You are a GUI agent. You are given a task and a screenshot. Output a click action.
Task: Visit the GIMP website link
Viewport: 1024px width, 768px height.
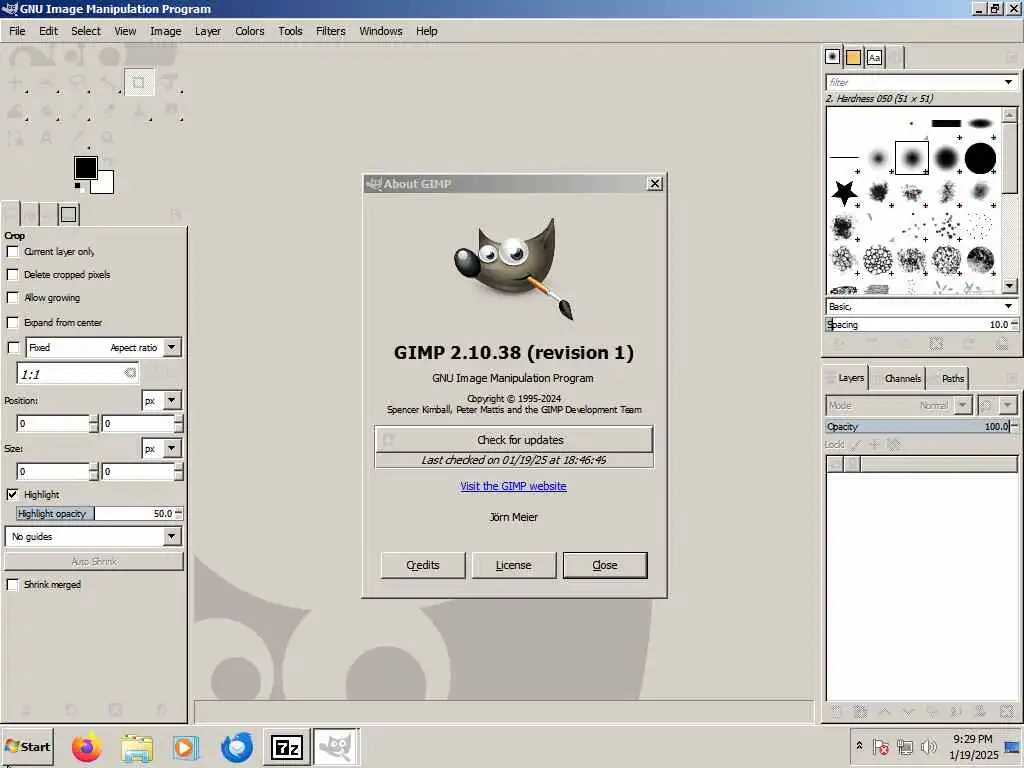[x=513, y=486]
